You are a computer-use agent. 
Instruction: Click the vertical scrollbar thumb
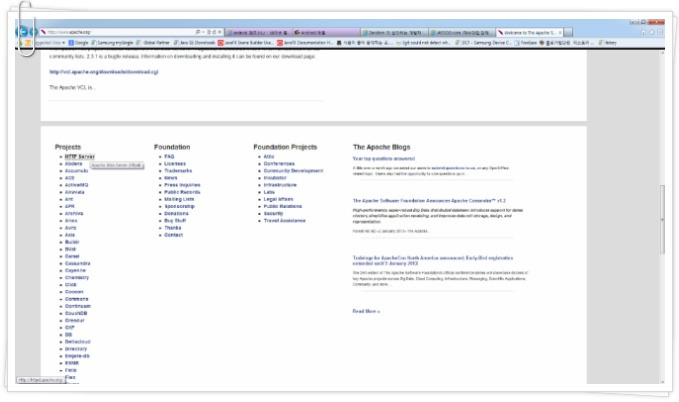pyautogui.click(x=662, y=219)
